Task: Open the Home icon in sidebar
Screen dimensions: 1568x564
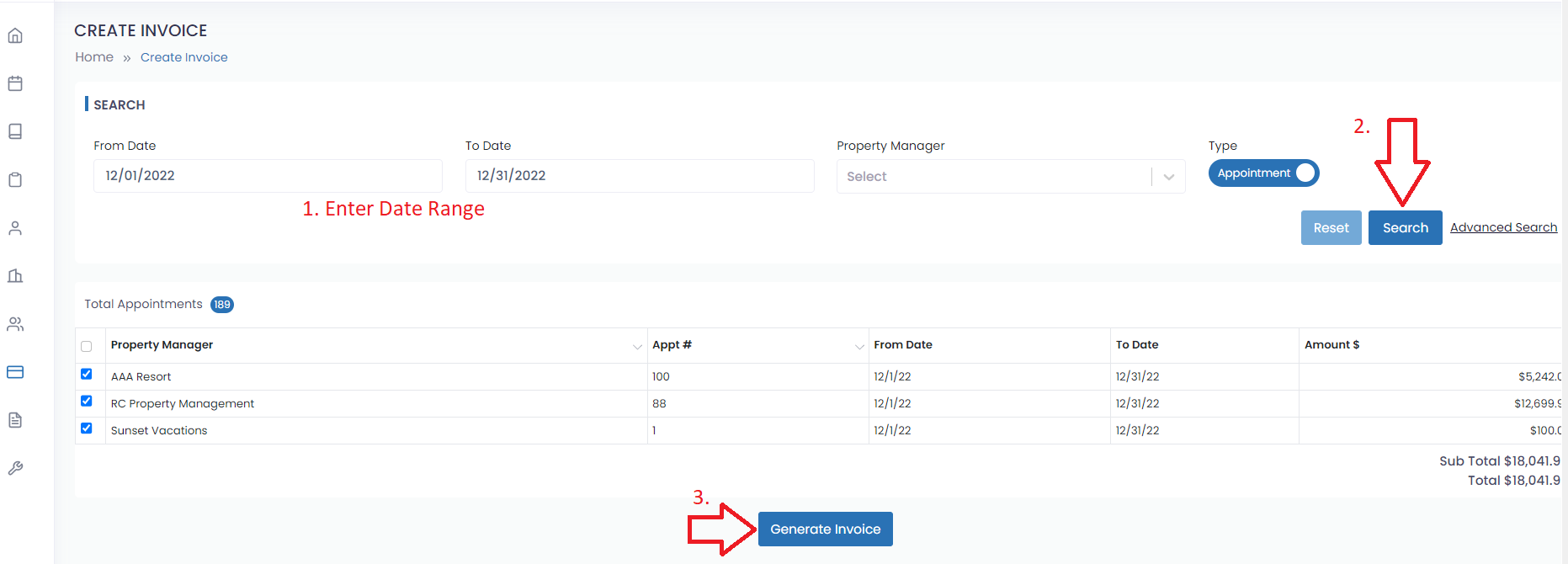Action: pyautogui.click(x=15, y=35)
